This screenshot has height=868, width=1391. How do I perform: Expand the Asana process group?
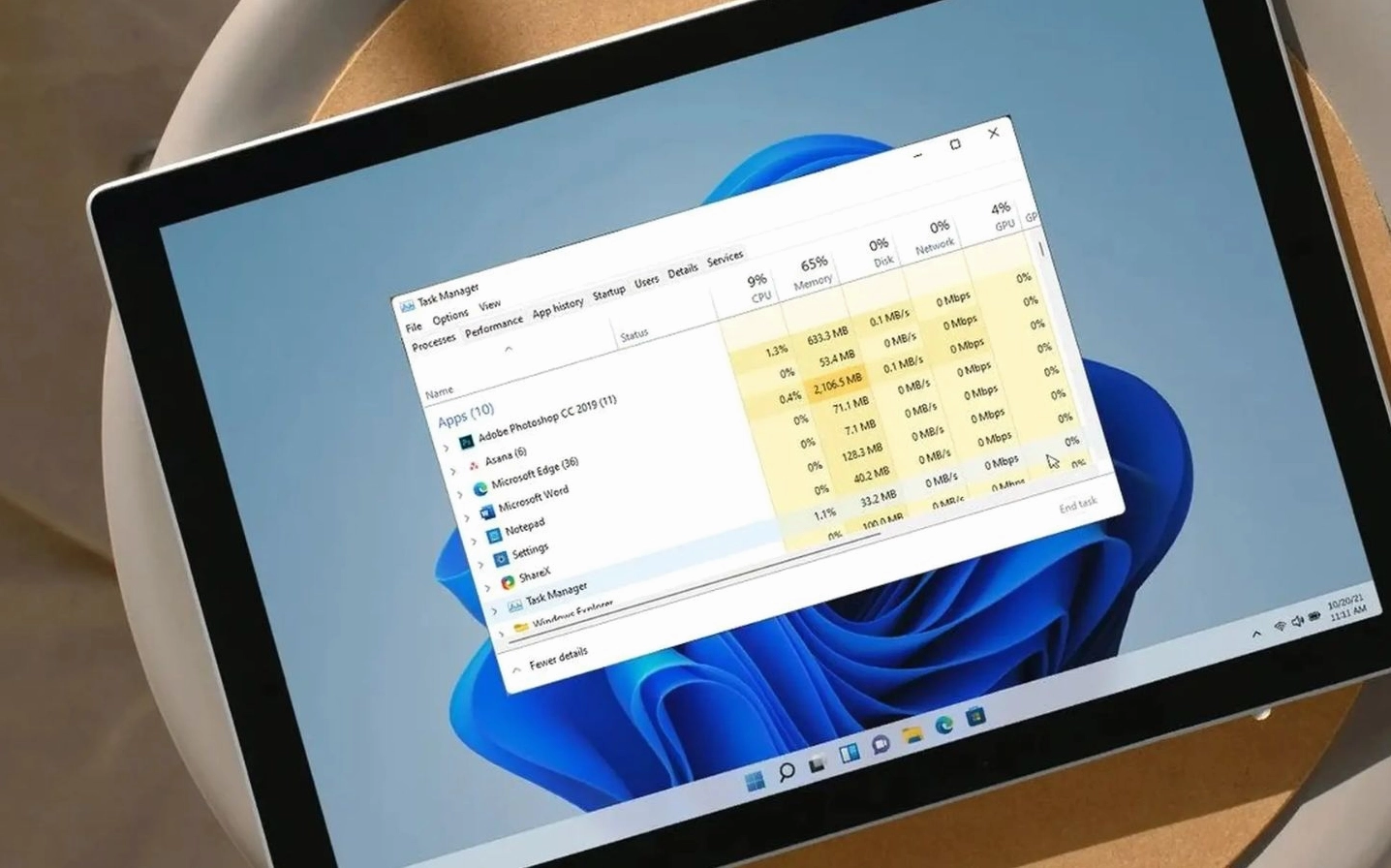(452, 471)
